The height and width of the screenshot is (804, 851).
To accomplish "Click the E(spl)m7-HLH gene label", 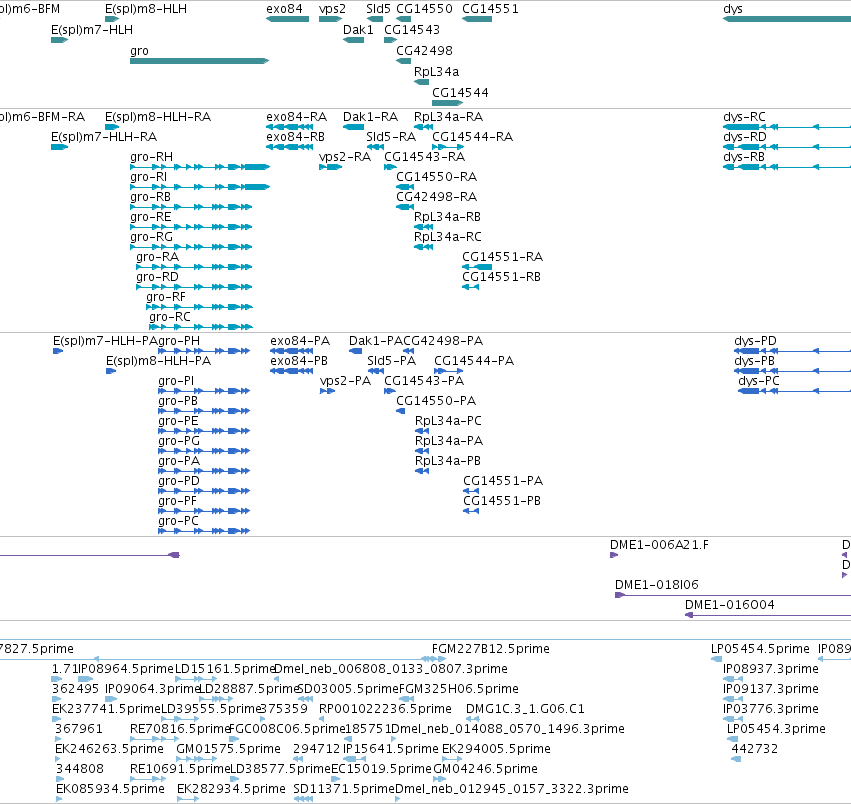I will tap(92, 29).
